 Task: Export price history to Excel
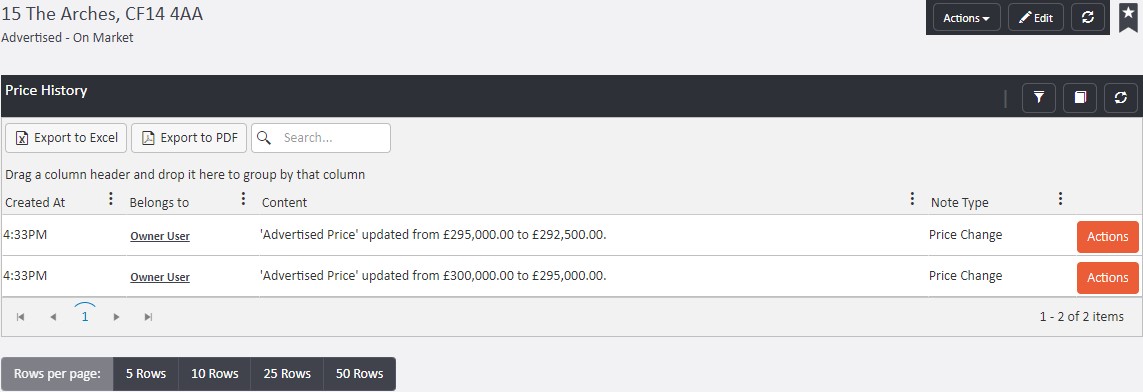coord(66,138)
